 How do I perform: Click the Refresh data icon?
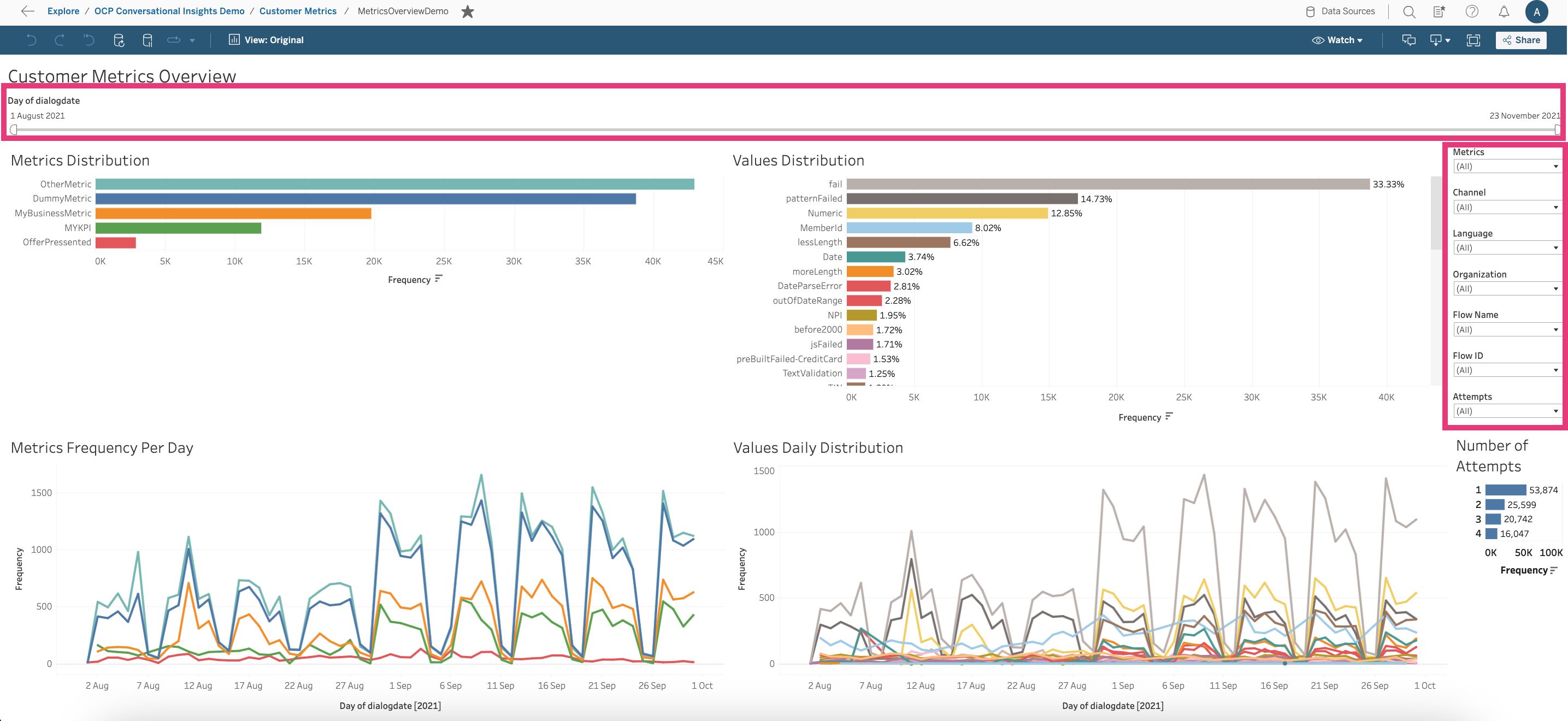click(x=119, y=40)
